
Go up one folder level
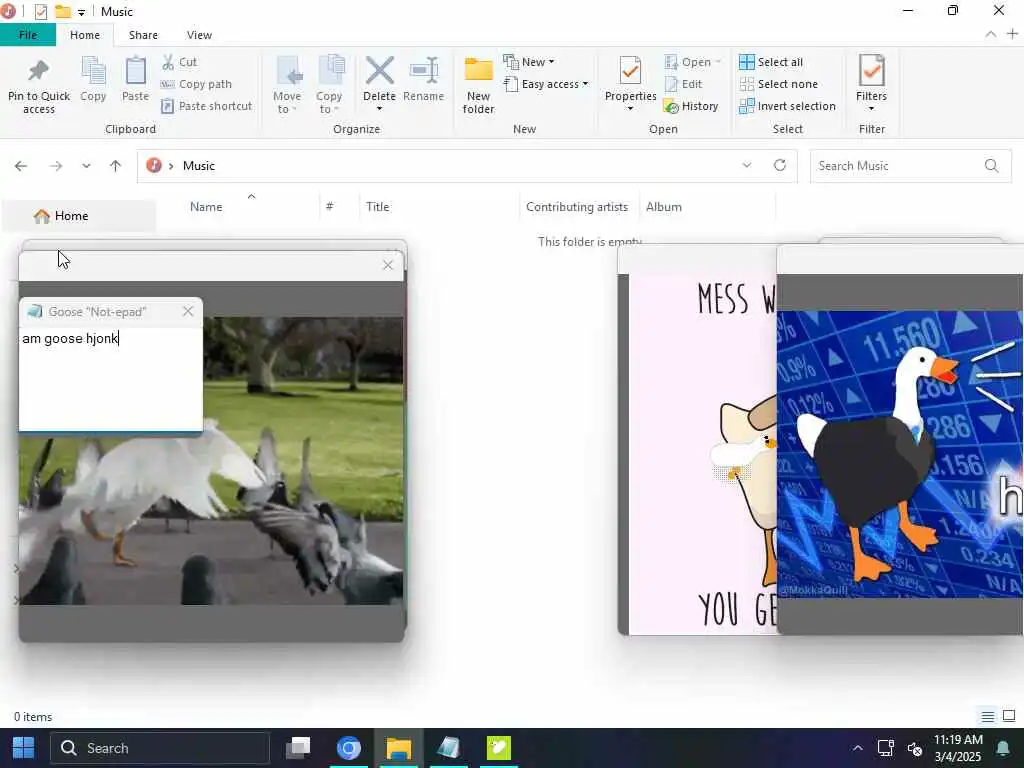click(x=116, y=166)
